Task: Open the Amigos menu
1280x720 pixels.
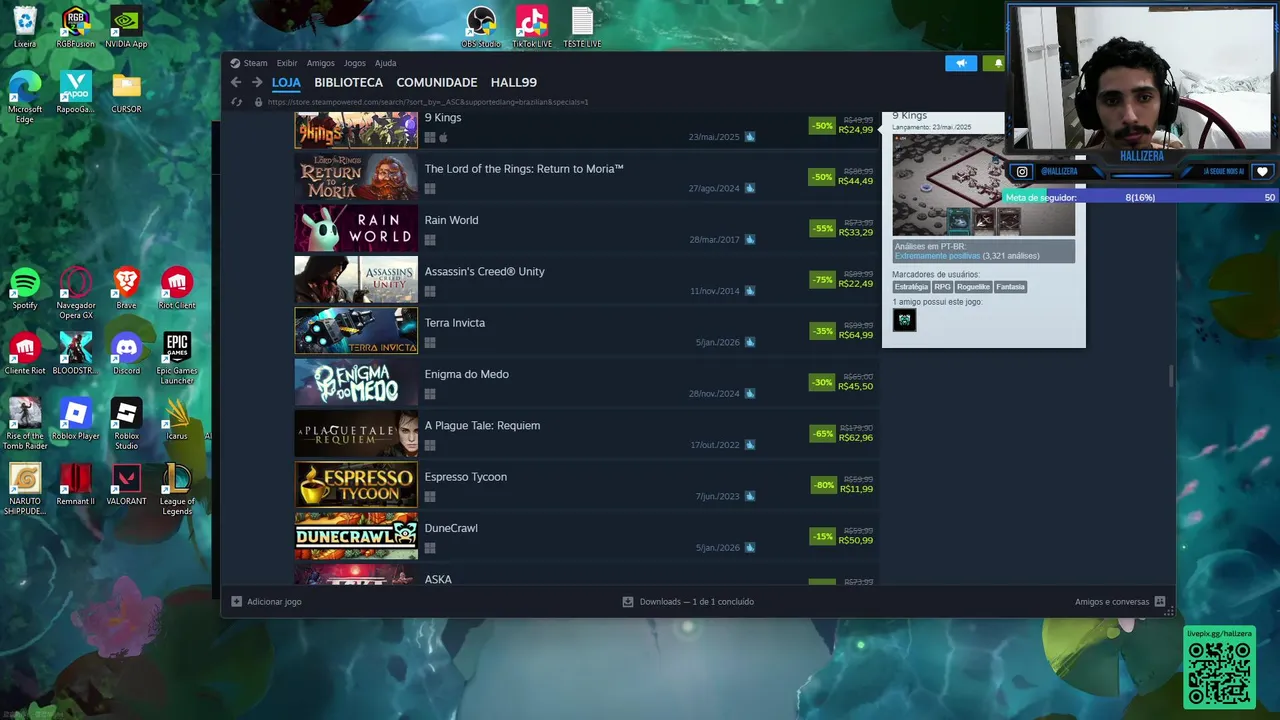Action: (x=320, y=63)
